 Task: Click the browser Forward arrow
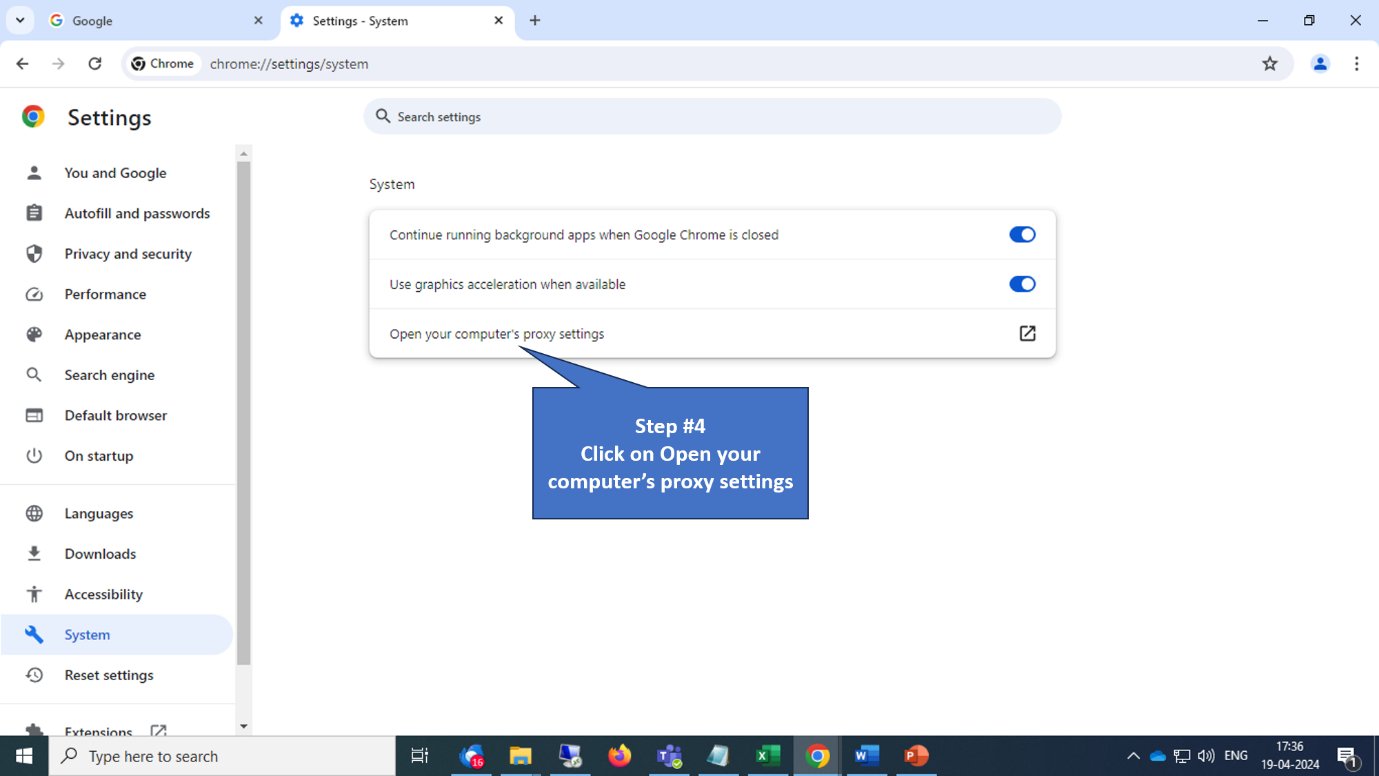click(x=58, y=64)
